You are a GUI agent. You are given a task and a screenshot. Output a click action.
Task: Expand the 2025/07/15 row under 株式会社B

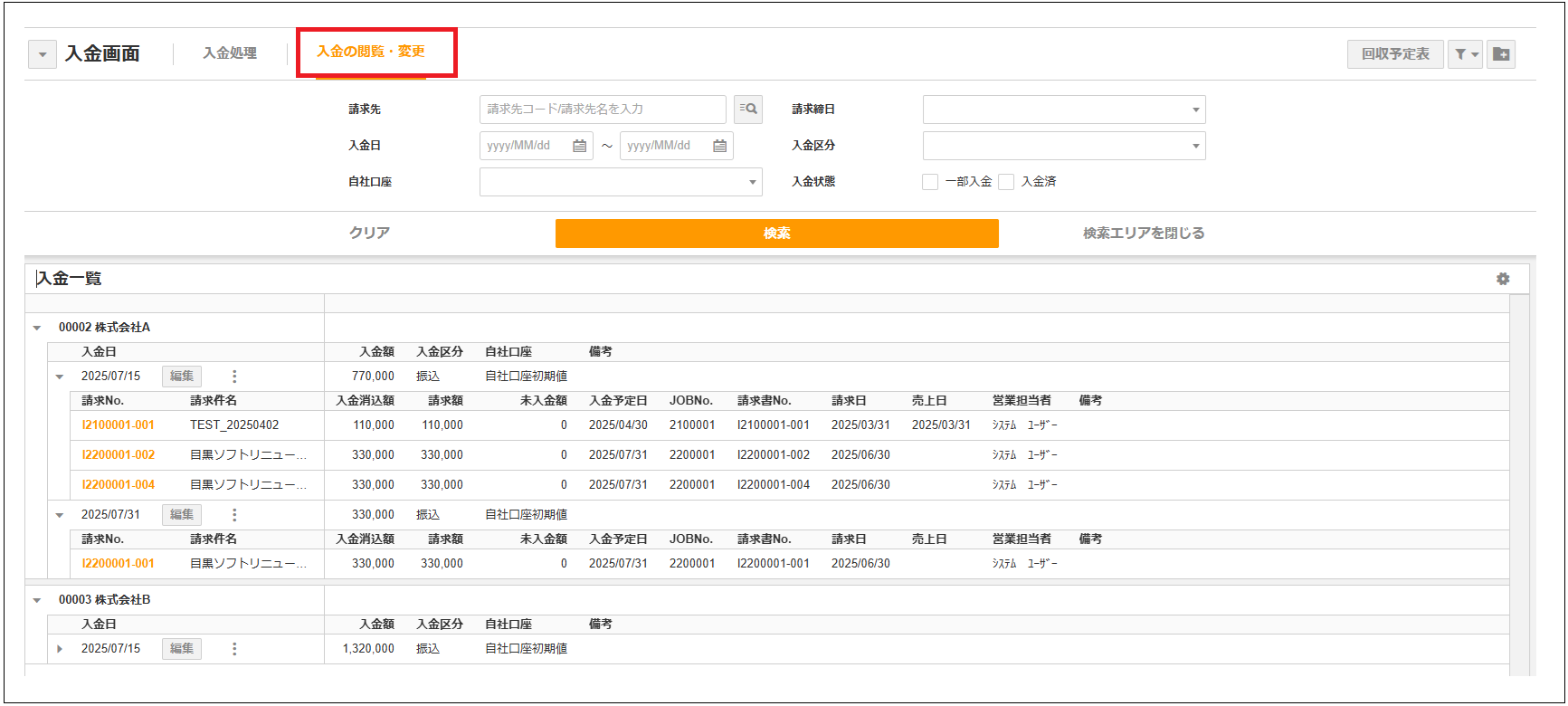click(x=60, y=649)
